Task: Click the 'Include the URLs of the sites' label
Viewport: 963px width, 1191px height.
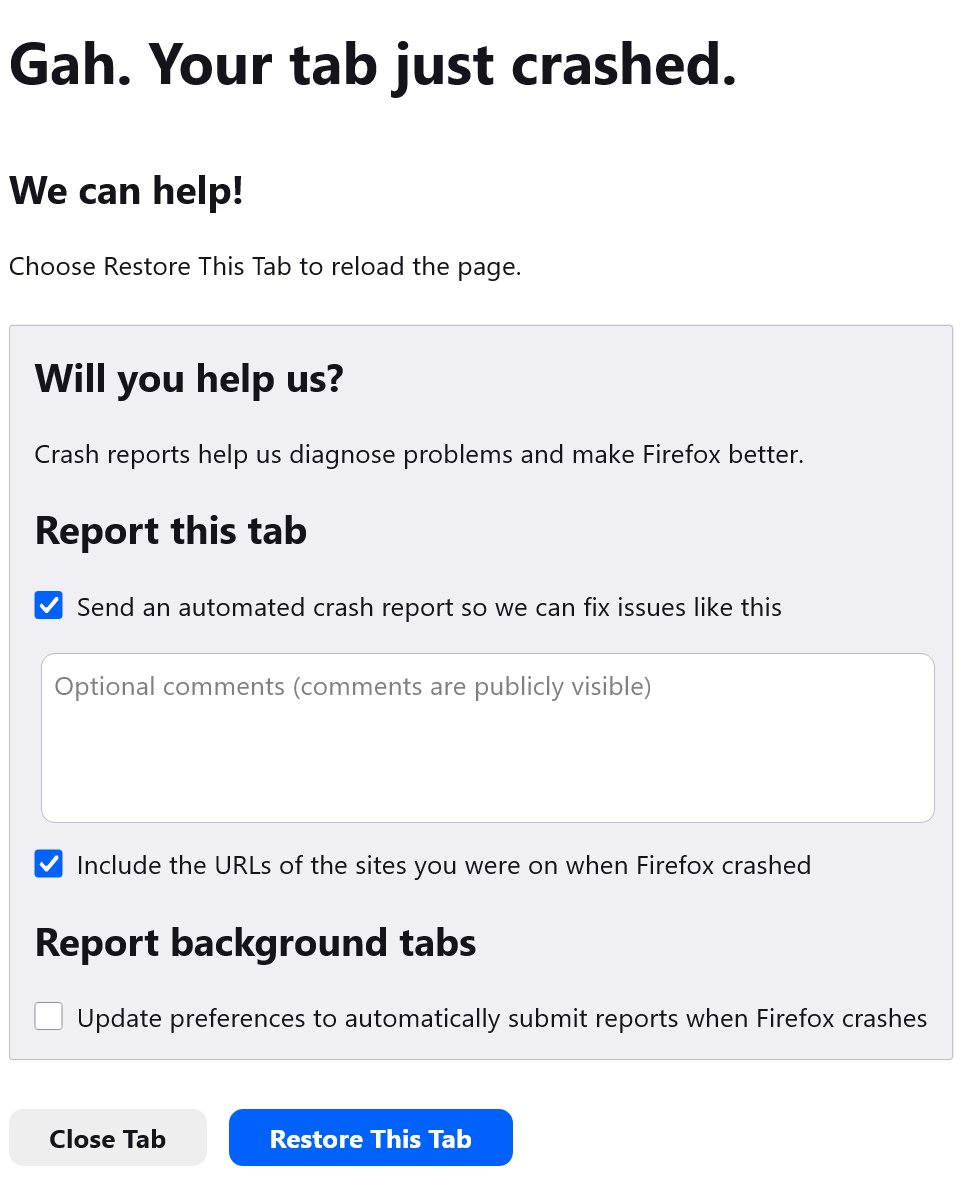Action: coord(443,865)
